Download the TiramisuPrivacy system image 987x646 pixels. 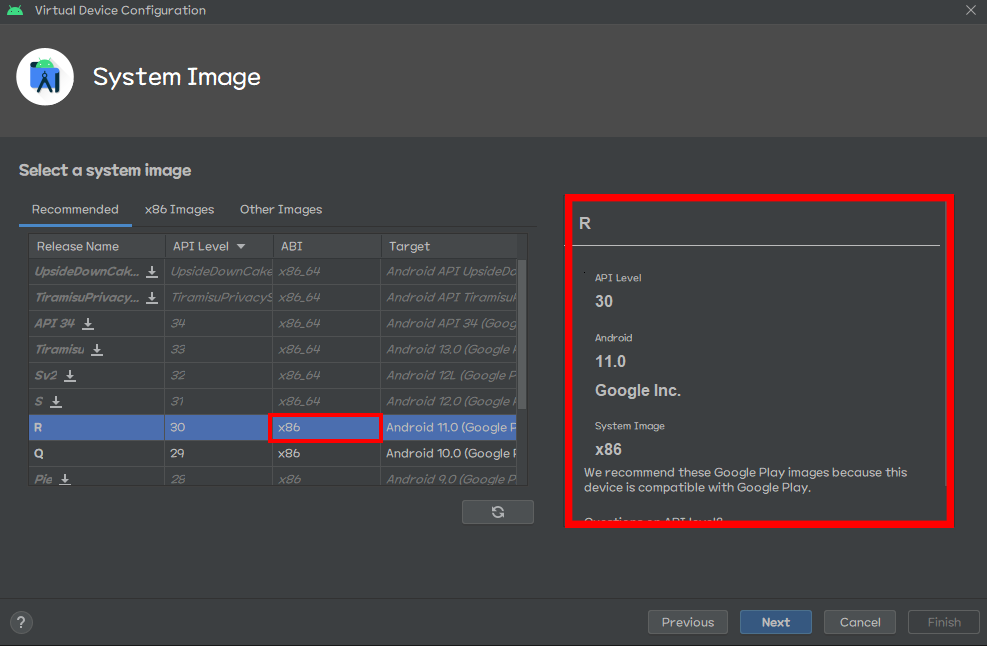point(152,297)
